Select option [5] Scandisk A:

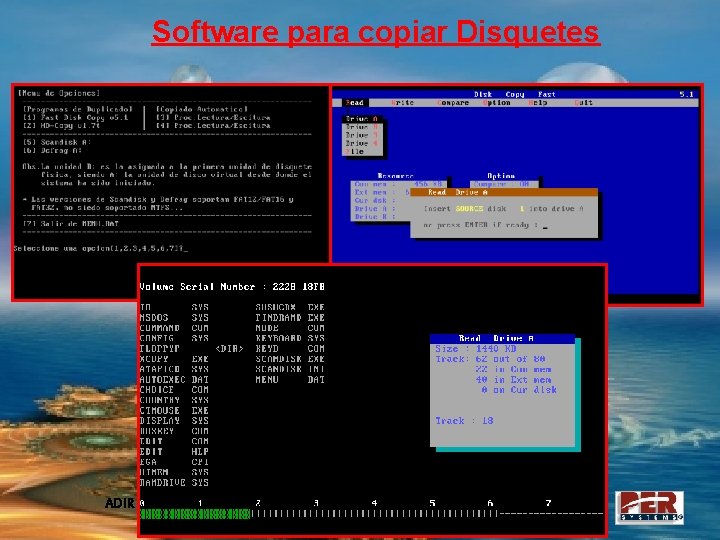point(57,142)
